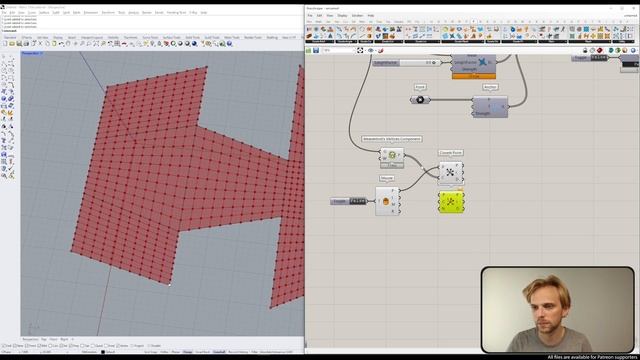Screen dimensions: 640x360
Task: Toggle the Disable osnap checkbox
Action: pyautogui.click(x=149, y=346)
